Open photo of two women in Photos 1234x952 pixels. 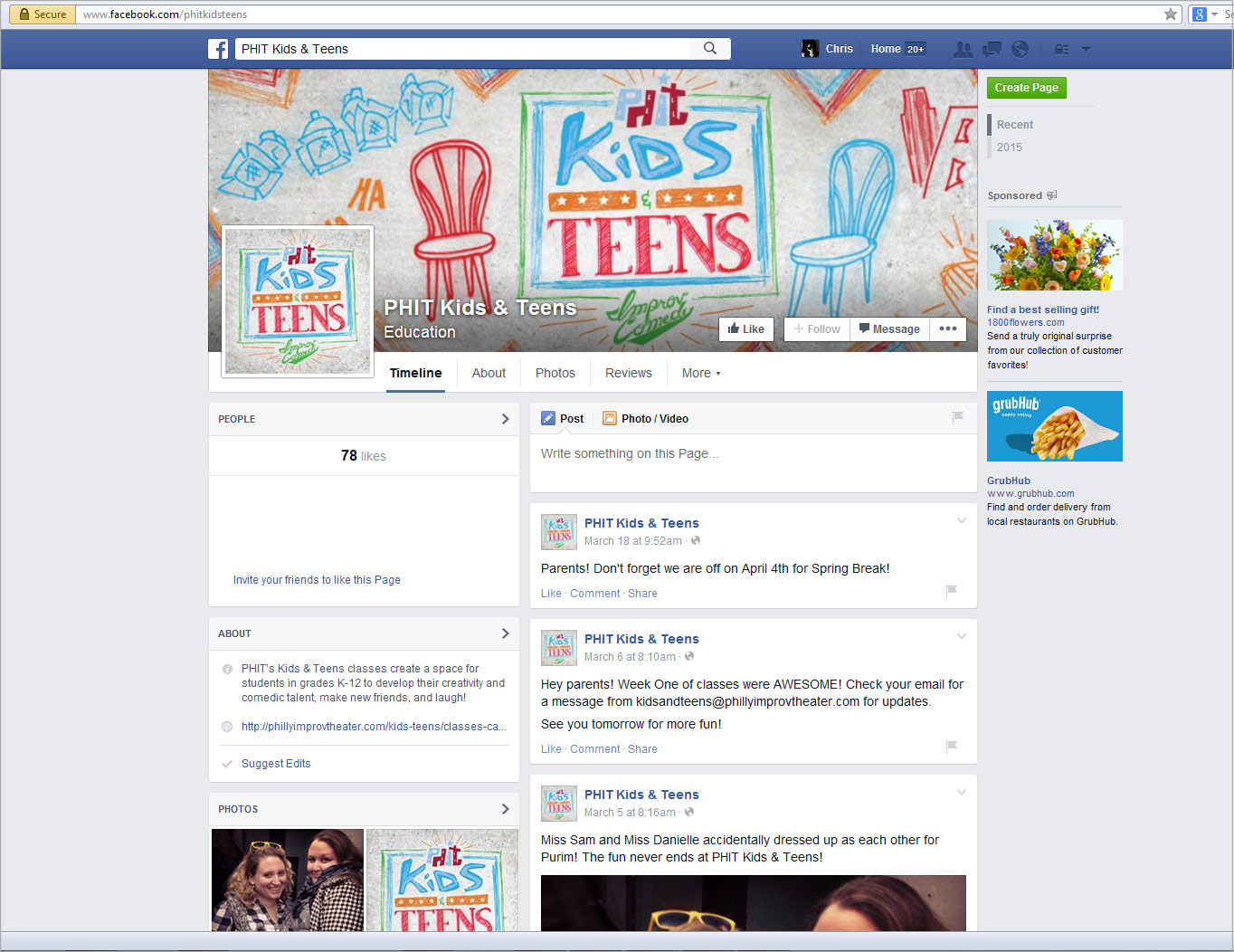(x=288, y=880)
